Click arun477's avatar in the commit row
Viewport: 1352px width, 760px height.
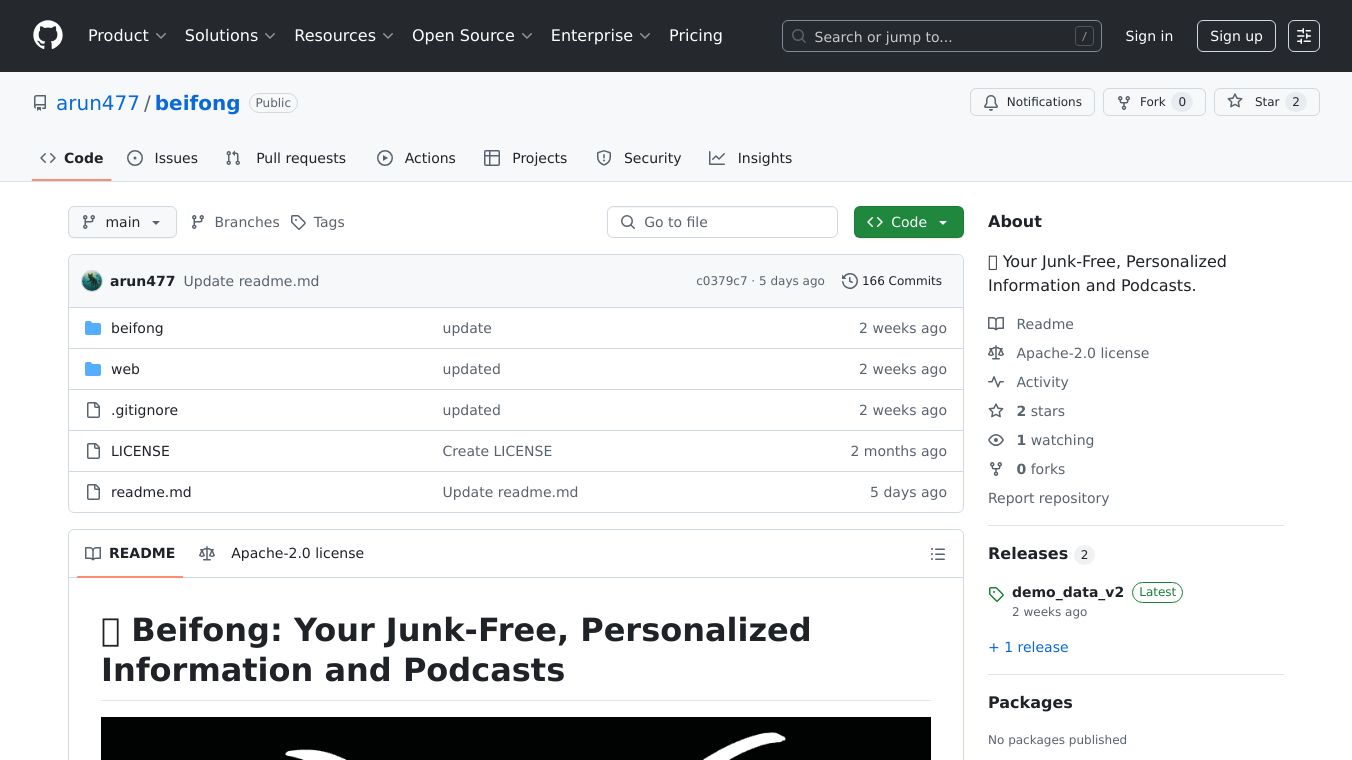[x=92, y=281]
